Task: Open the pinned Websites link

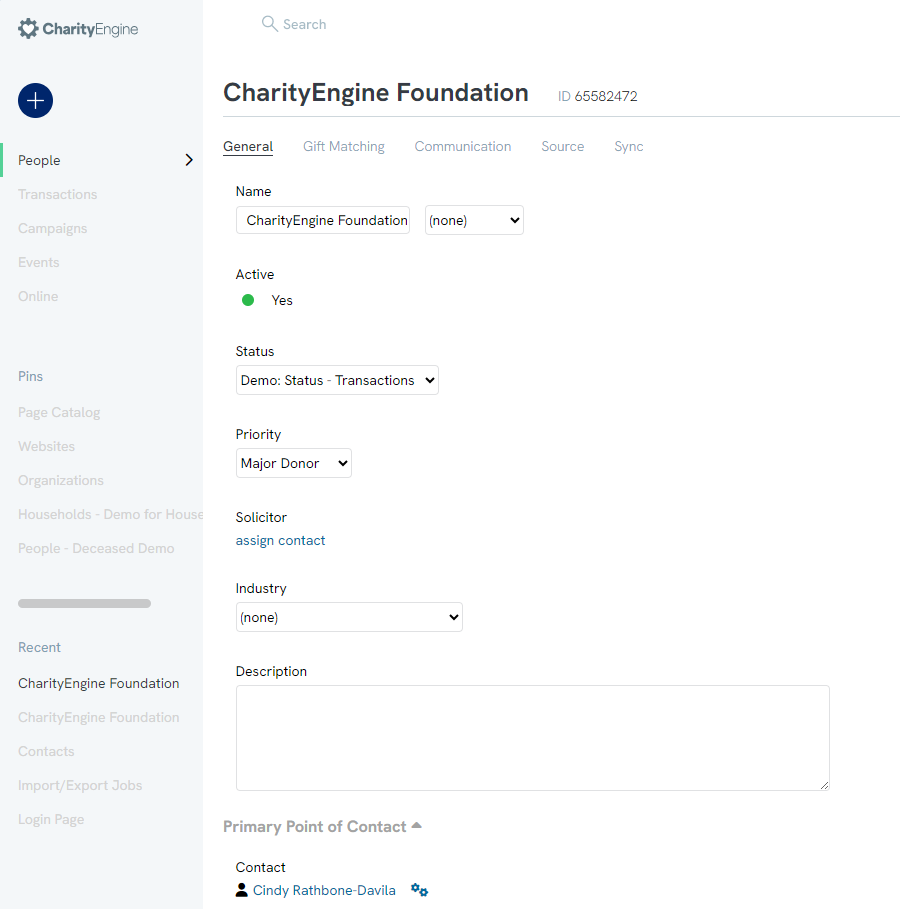Action: [x=46, y=446]
